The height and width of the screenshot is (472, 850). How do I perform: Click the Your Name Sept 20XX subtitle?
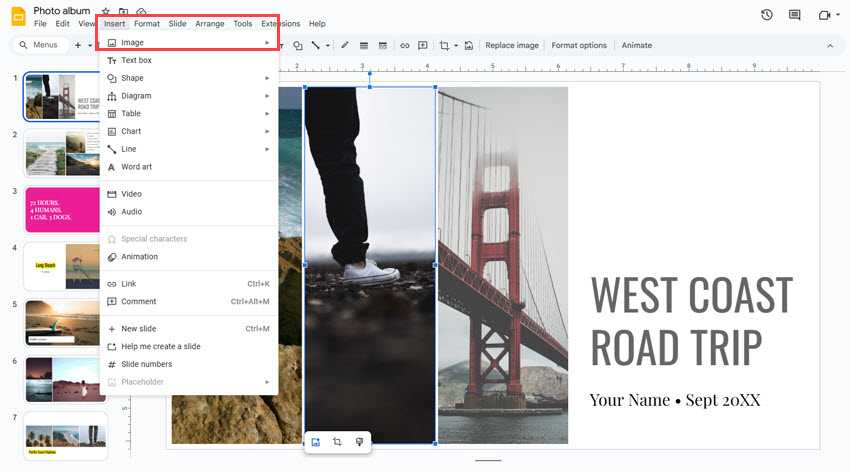coord(675,400)
